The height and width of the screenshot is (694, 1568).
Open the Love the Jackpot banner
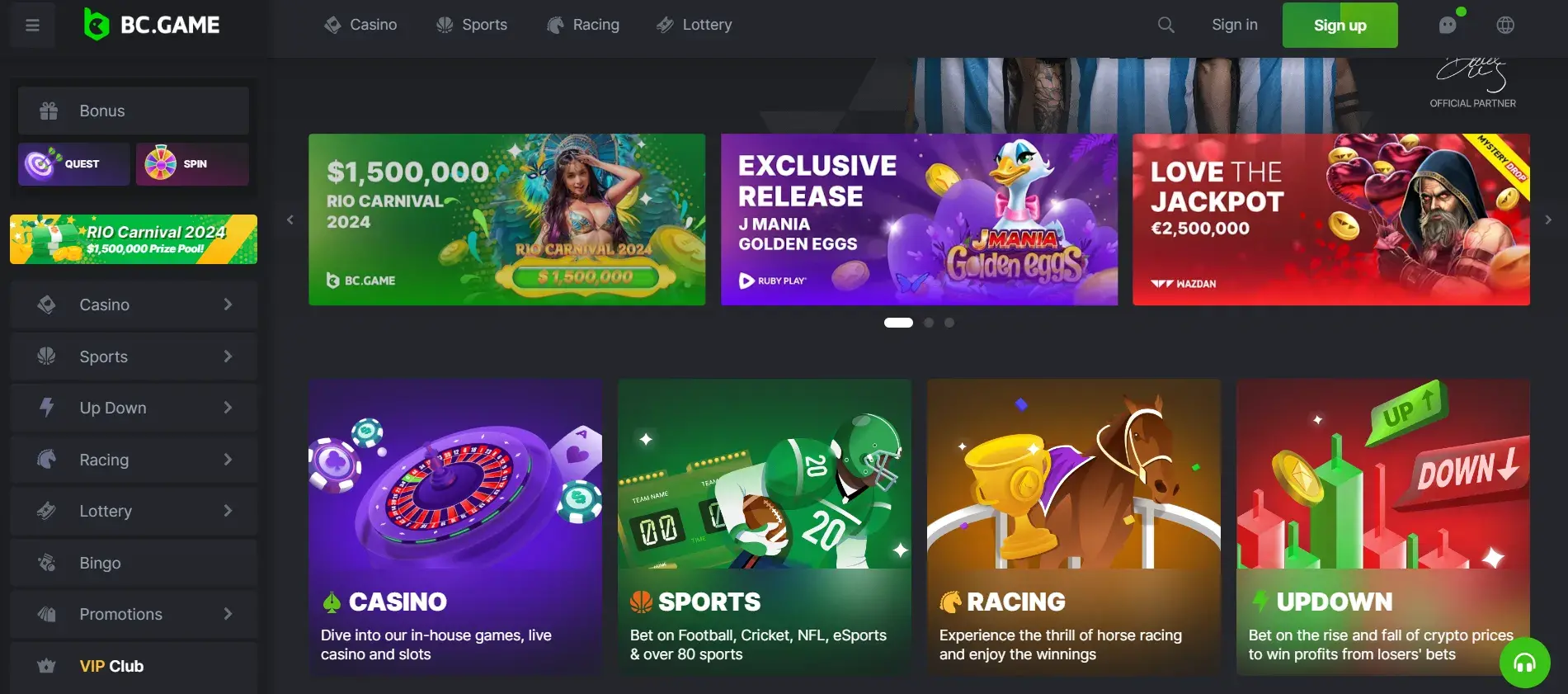(1330, 220)
